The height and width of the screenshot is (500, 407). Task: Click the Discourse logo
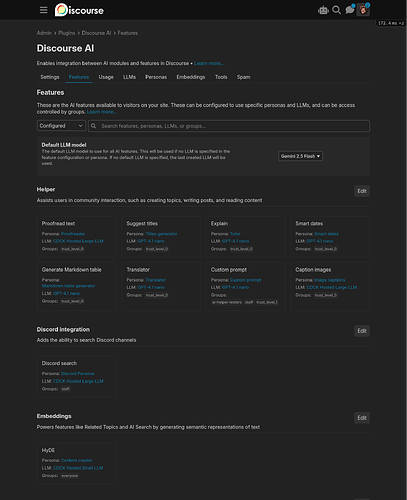(x=79, y=10)
